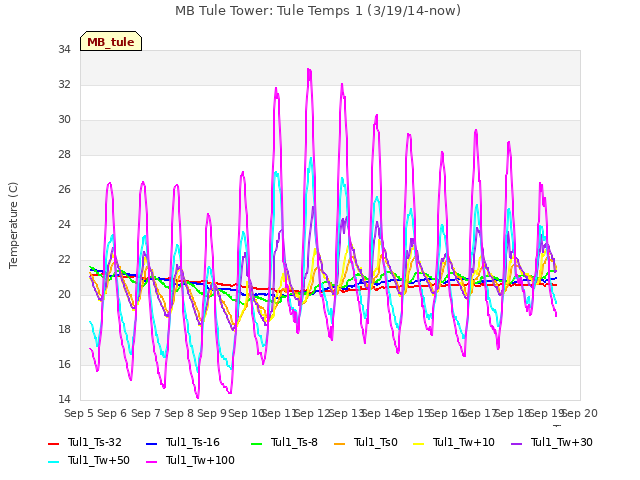
Task: Click the 26 y-axis tick label
Action: (64, 189)
